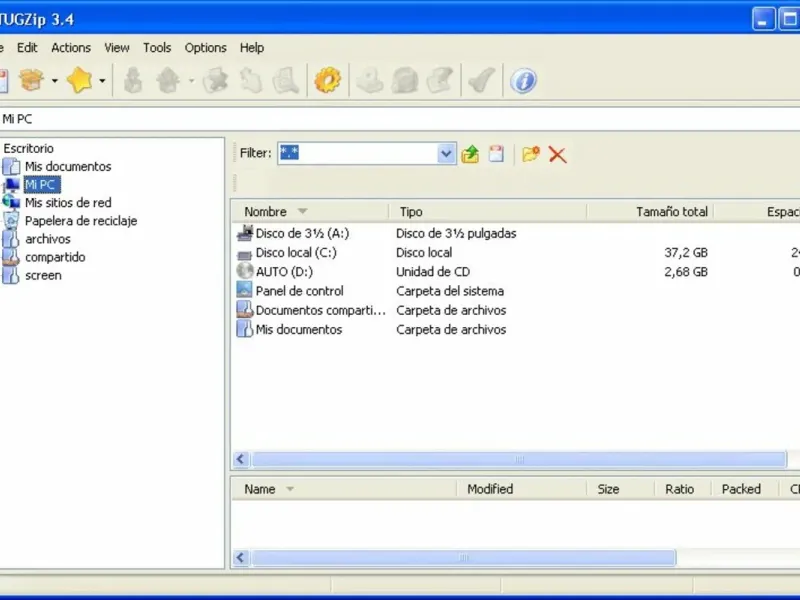Click the orange gear icon in toolbar
Screen dimensions: 800x600
click(327, 80)
